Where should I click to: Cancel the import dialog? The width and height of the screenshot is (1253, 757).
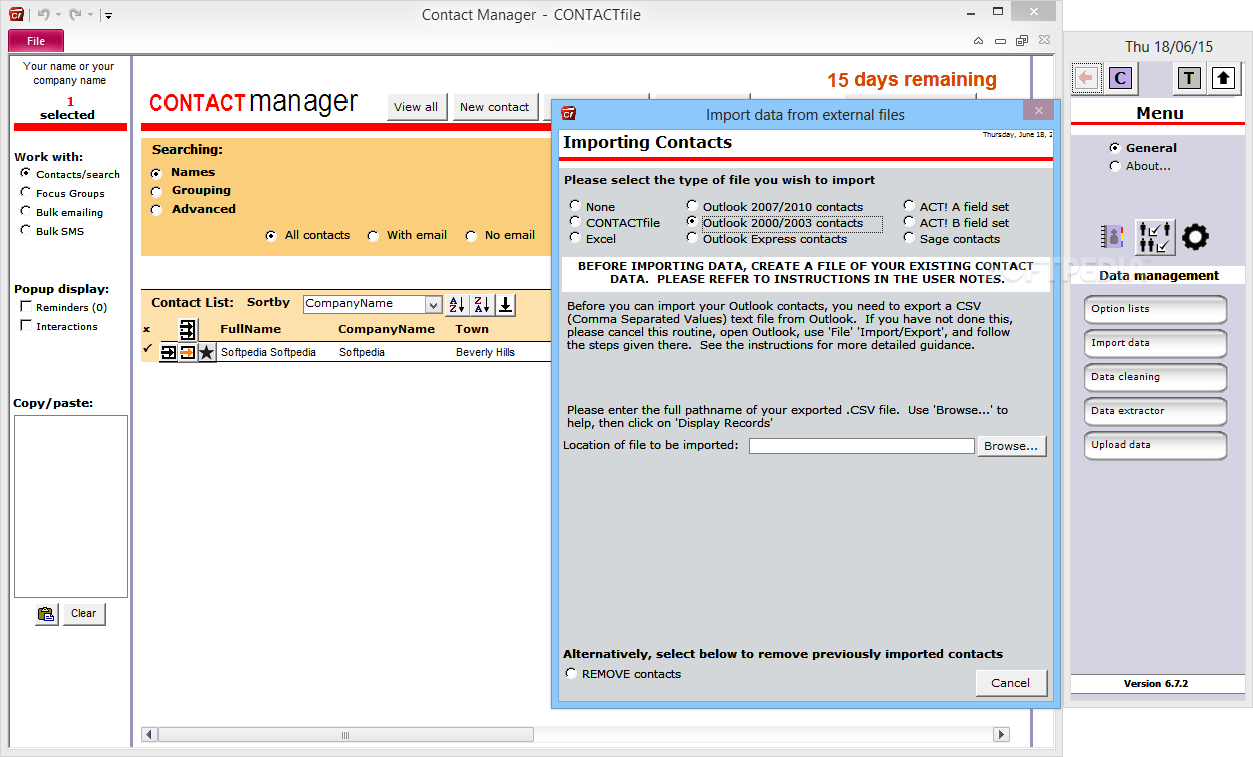coord(1011,683)
